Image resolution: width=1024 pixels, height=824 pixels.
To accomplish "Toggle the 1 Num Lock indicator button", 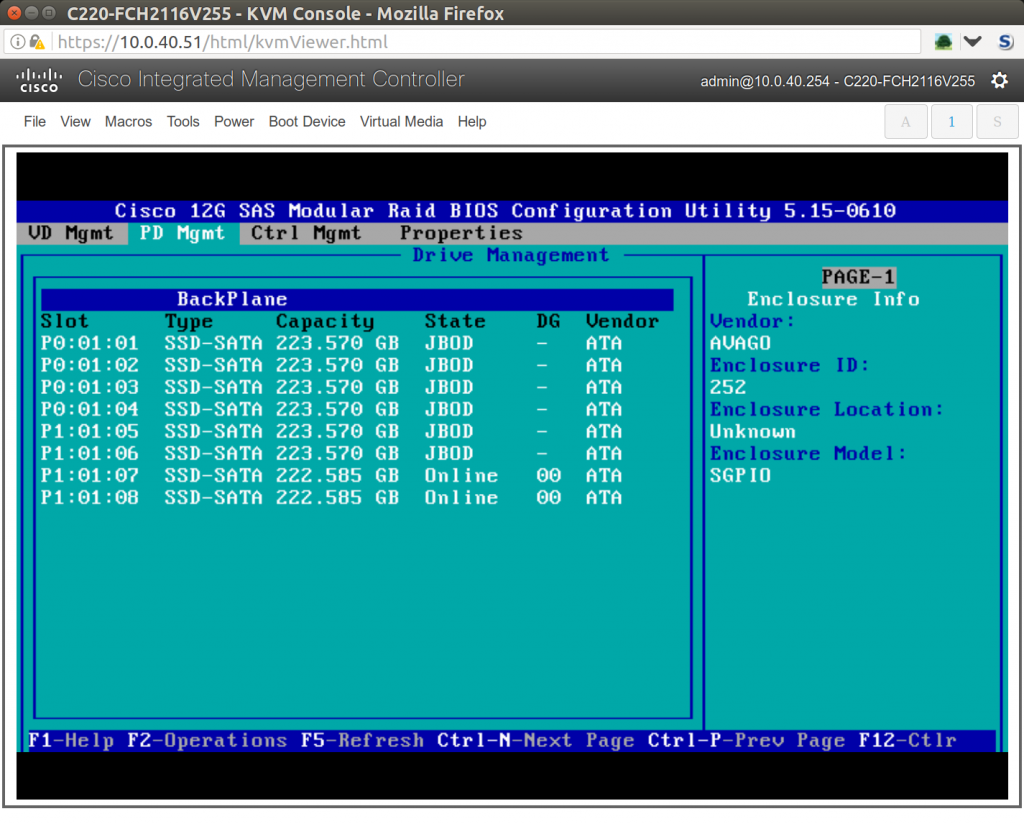I will tap(951, 121).
